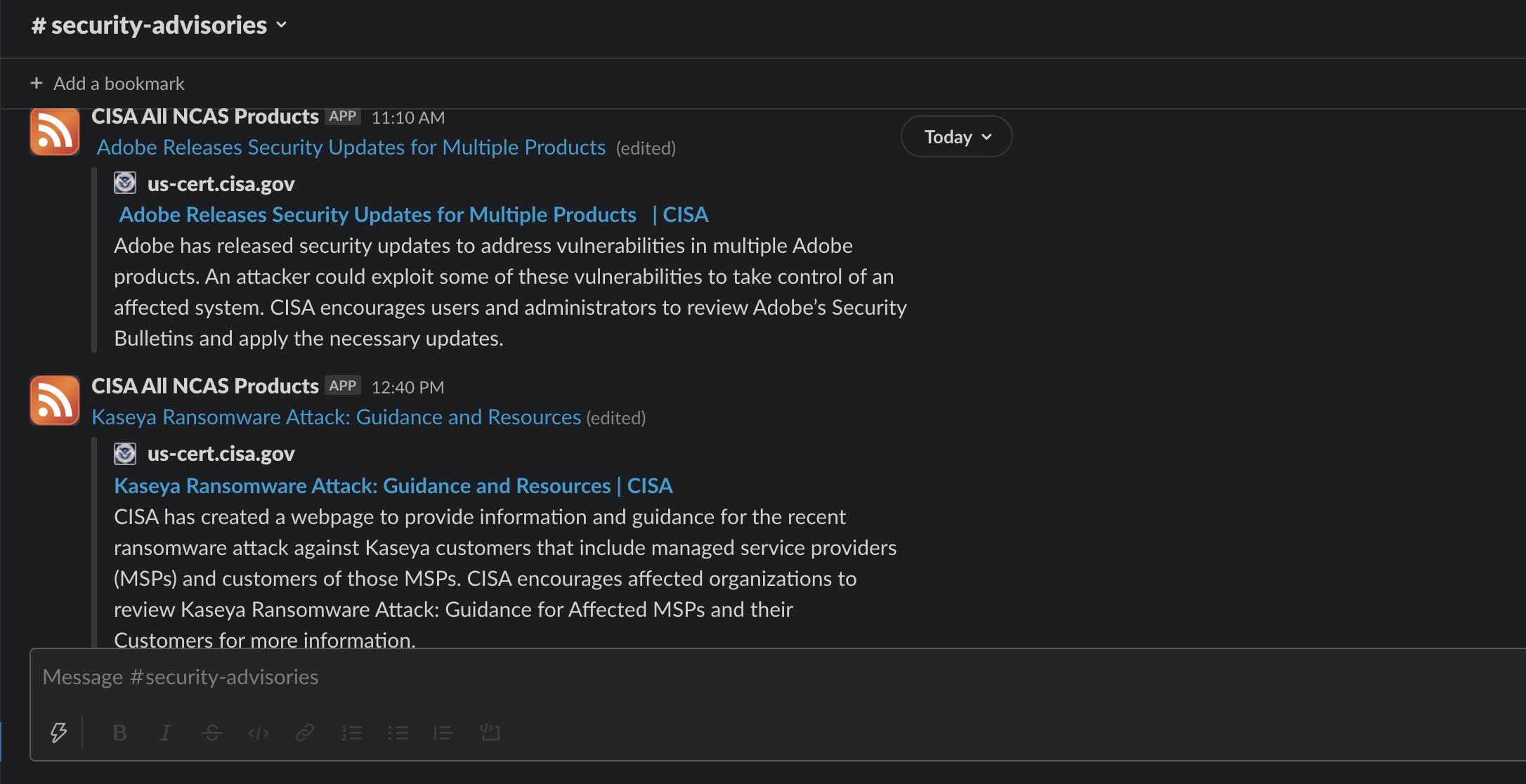Viewport: 1526px width, 784px height.
Task: Toggle bold formatting in composer
Action: (x=119, y=733)
